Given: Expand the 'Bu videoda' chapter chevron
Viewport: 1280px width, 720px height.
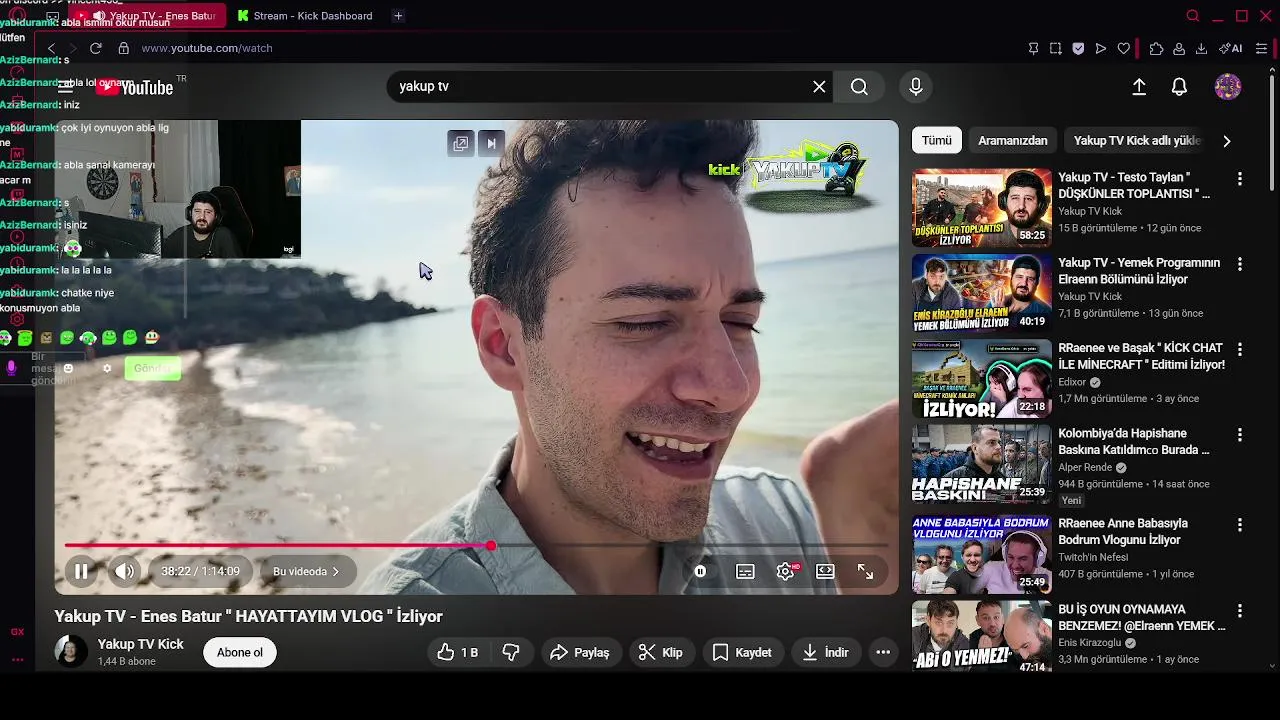Looking at the screenshot, I should [x=335, y=572].
